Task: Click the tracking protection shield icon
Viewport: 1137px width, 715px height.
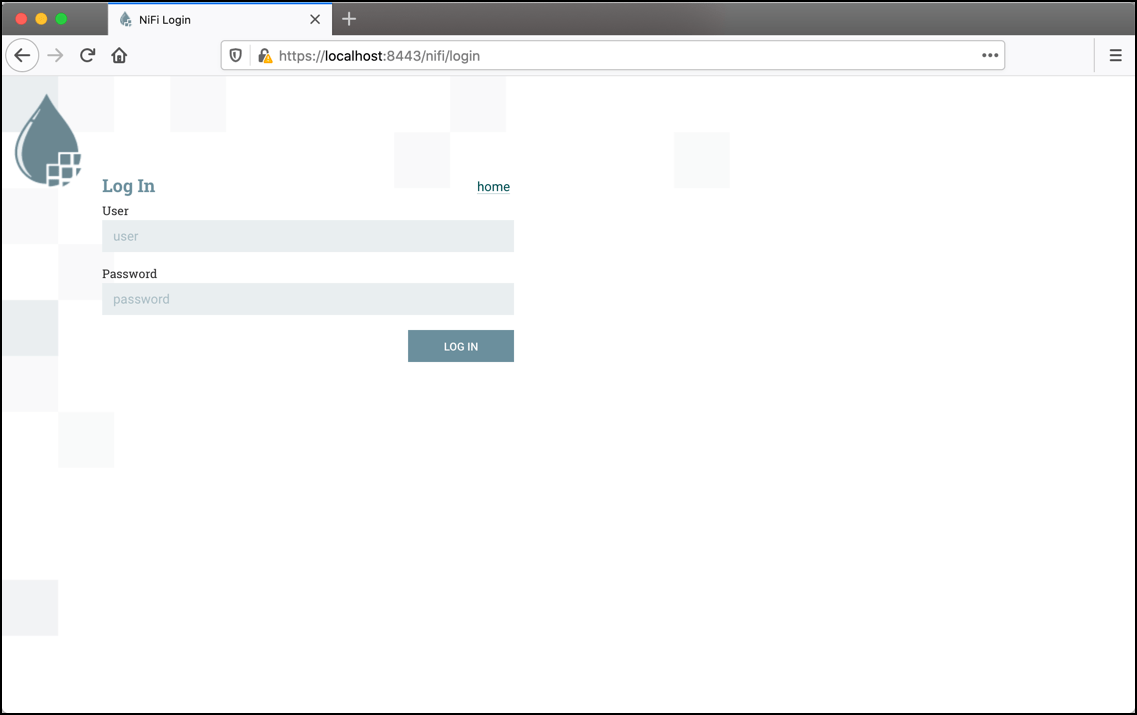Action: [x=236, y=55]
